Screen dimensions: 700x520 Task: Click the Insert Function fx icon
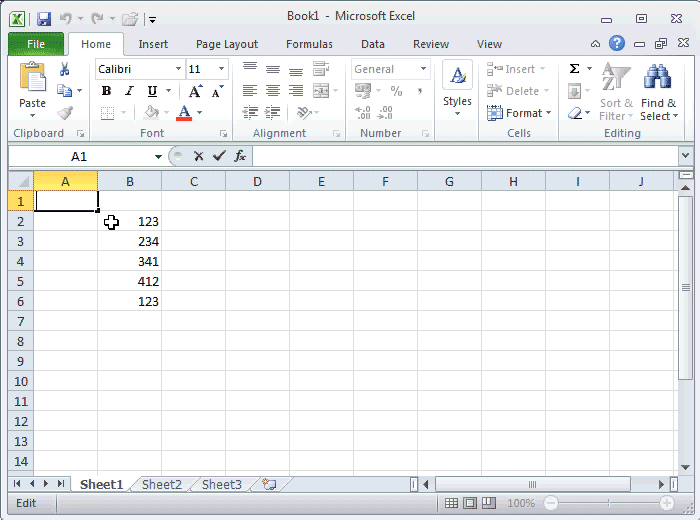coord(240,156)
